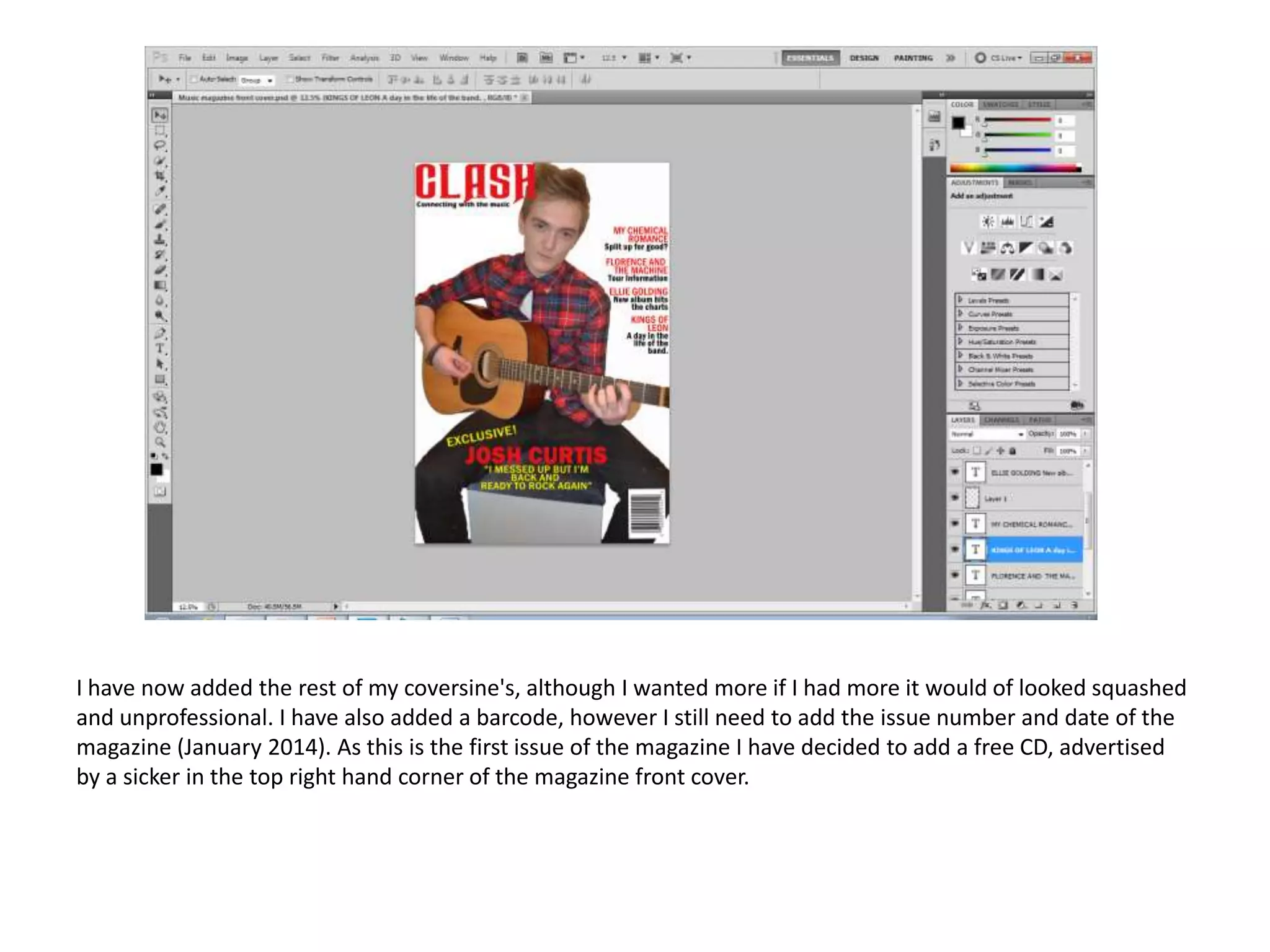Expand the Levels Presets list
Image resolution: width=1270 pixels, height=952 pixels.
[961, 300]
